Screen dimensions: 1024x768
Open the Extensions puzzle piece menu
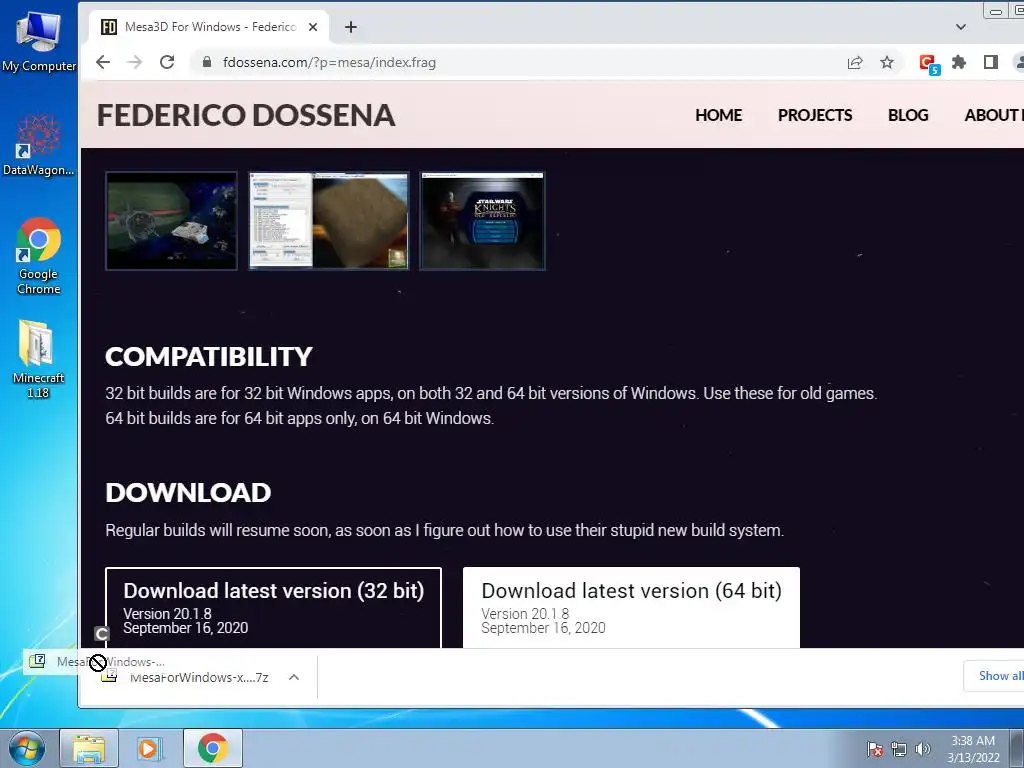click(959, 63)
